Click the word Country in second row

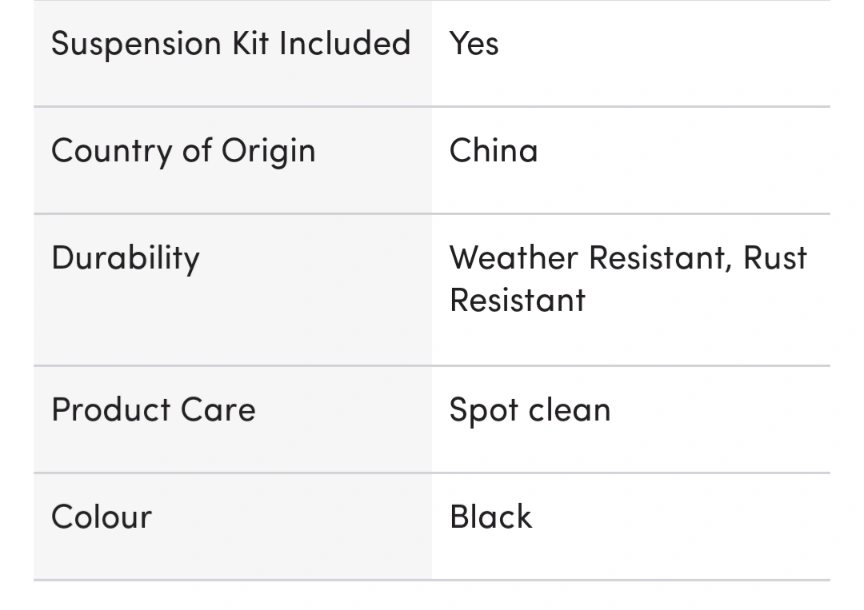pos(112,151)
